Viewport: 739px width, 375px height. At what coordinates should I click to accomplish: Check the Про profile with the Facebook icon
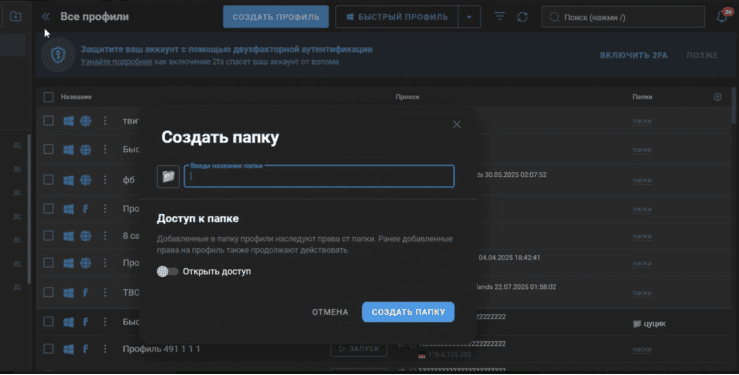[49, 208]
